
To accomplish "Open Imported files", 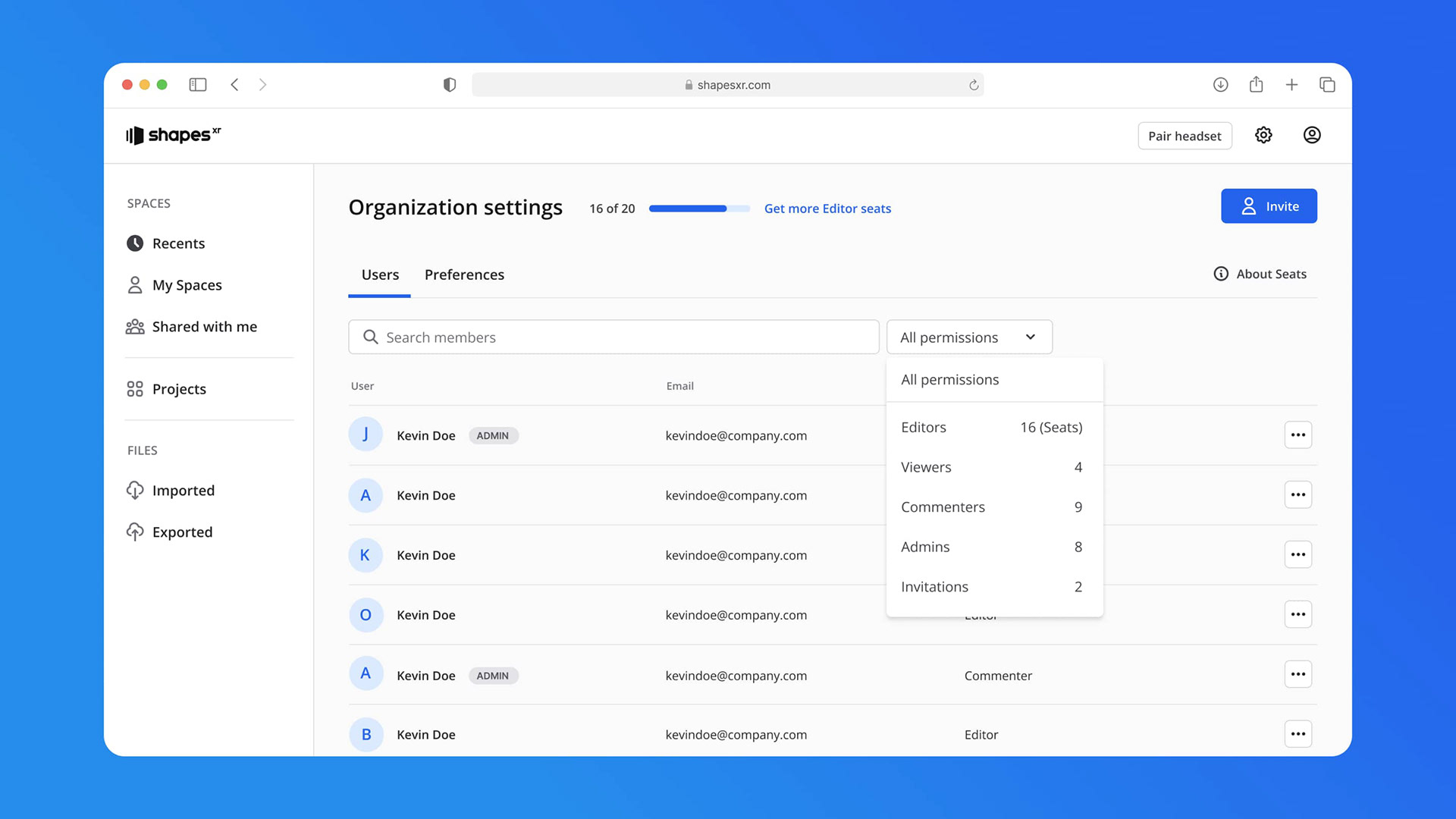I will point(183,491).
